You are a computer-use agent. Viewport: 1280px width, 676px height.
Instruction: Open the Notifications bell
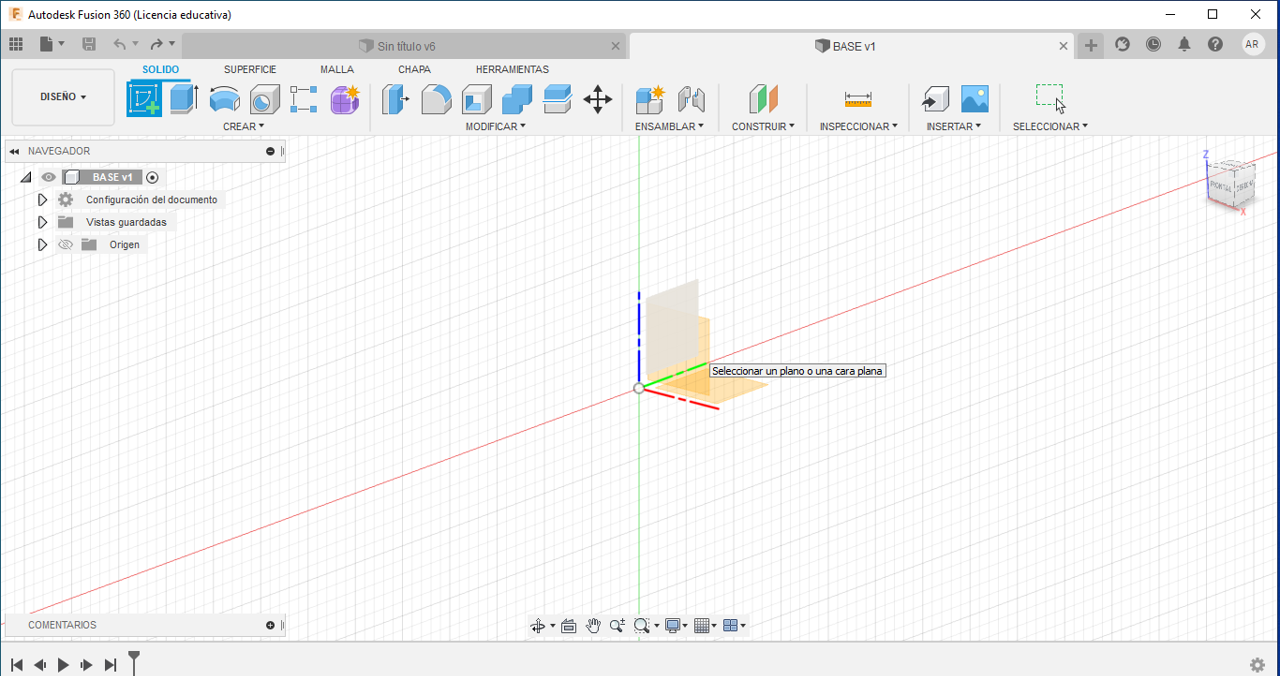1184,45
